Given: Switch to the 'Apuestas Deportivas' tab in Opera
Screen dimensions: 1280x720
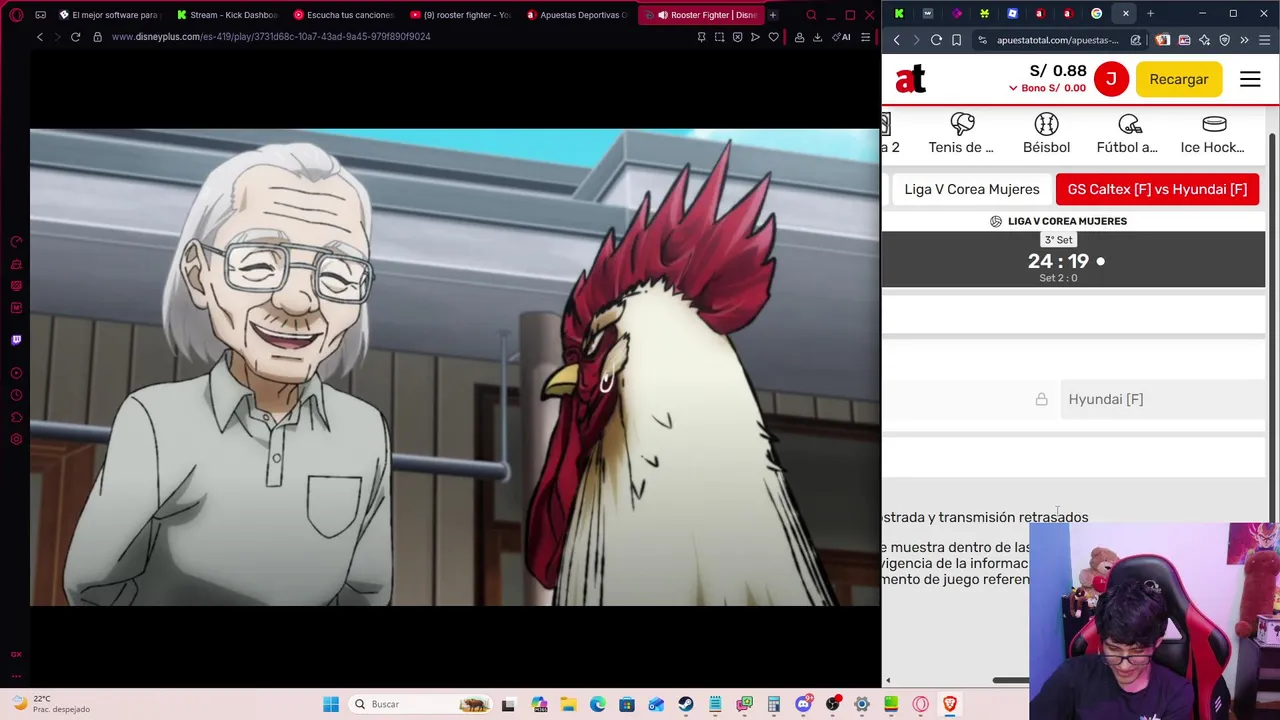Looking at the screenshot, I should (x=577, y=15).
